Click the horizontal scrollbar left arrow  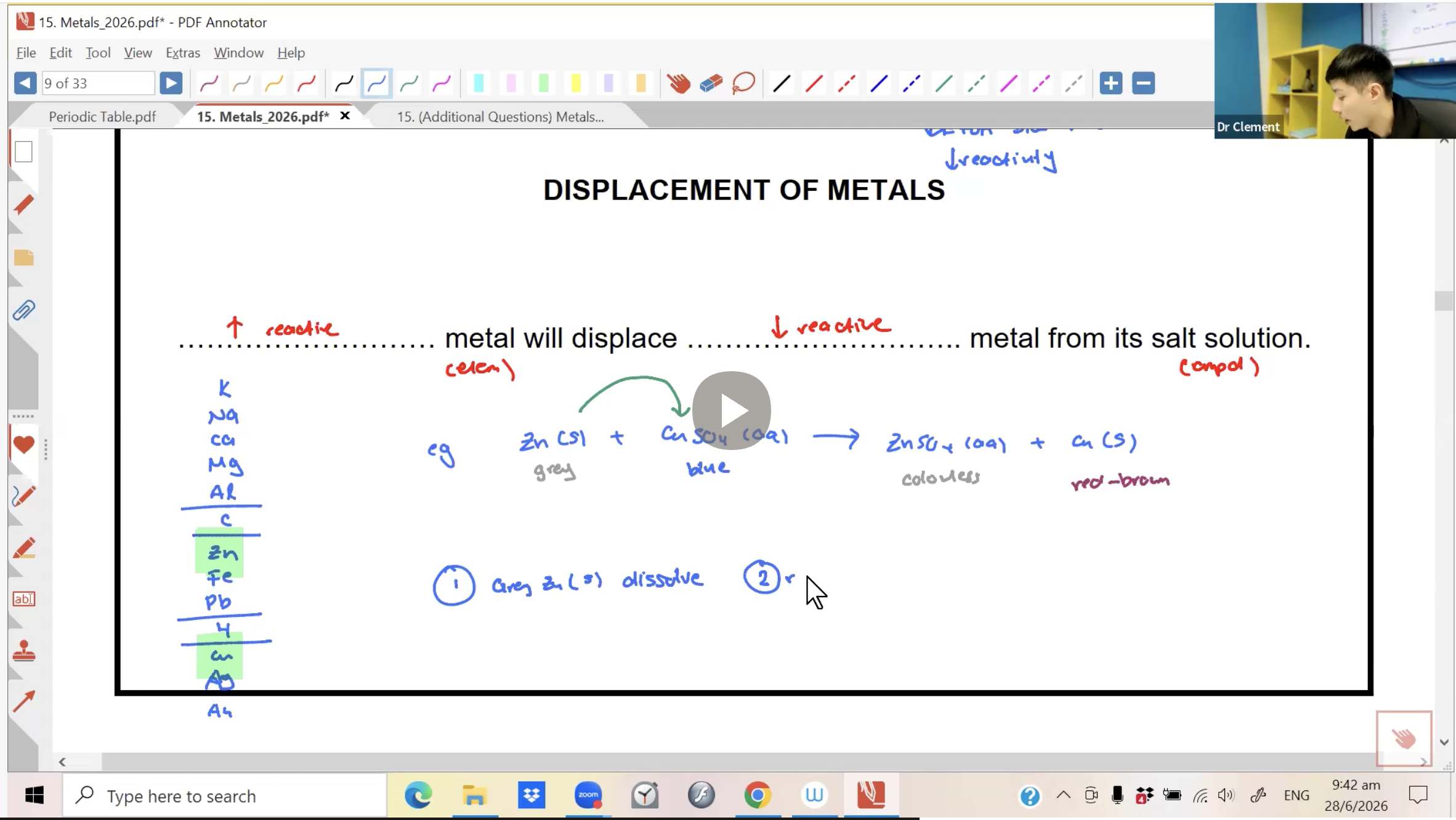[62, 762]
